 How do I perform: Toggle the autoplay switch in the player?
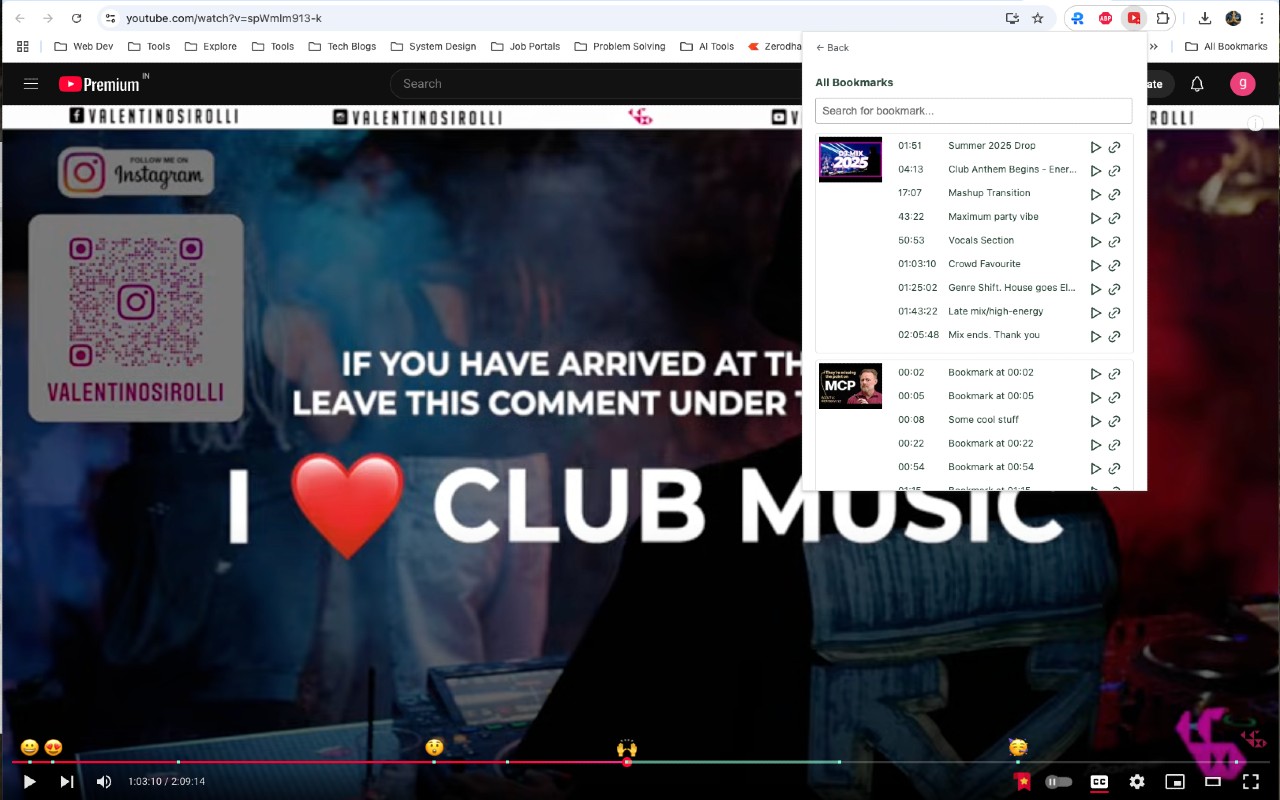1058,781
